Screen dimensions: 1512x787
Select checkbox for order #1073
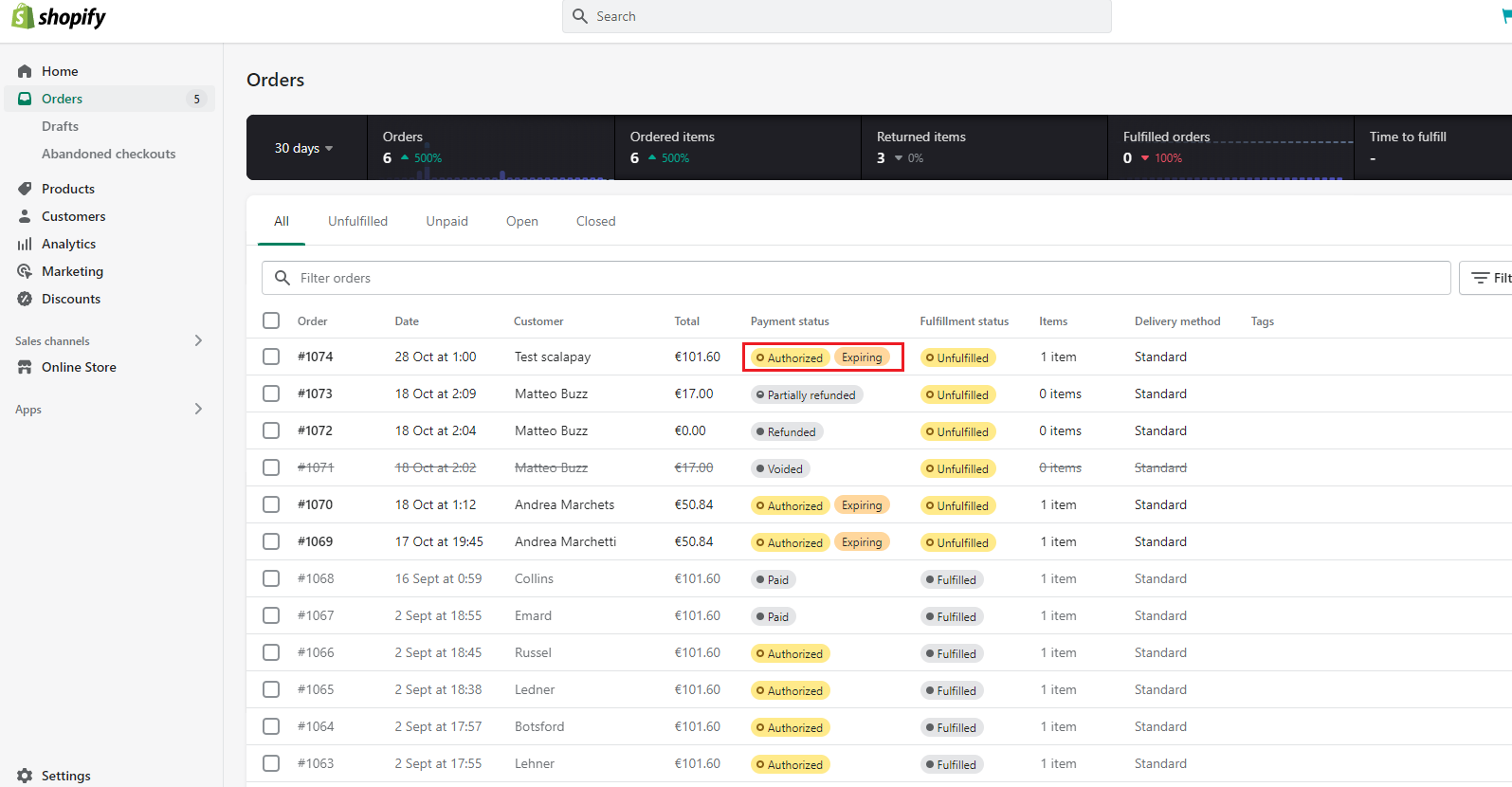pos(271,393)
